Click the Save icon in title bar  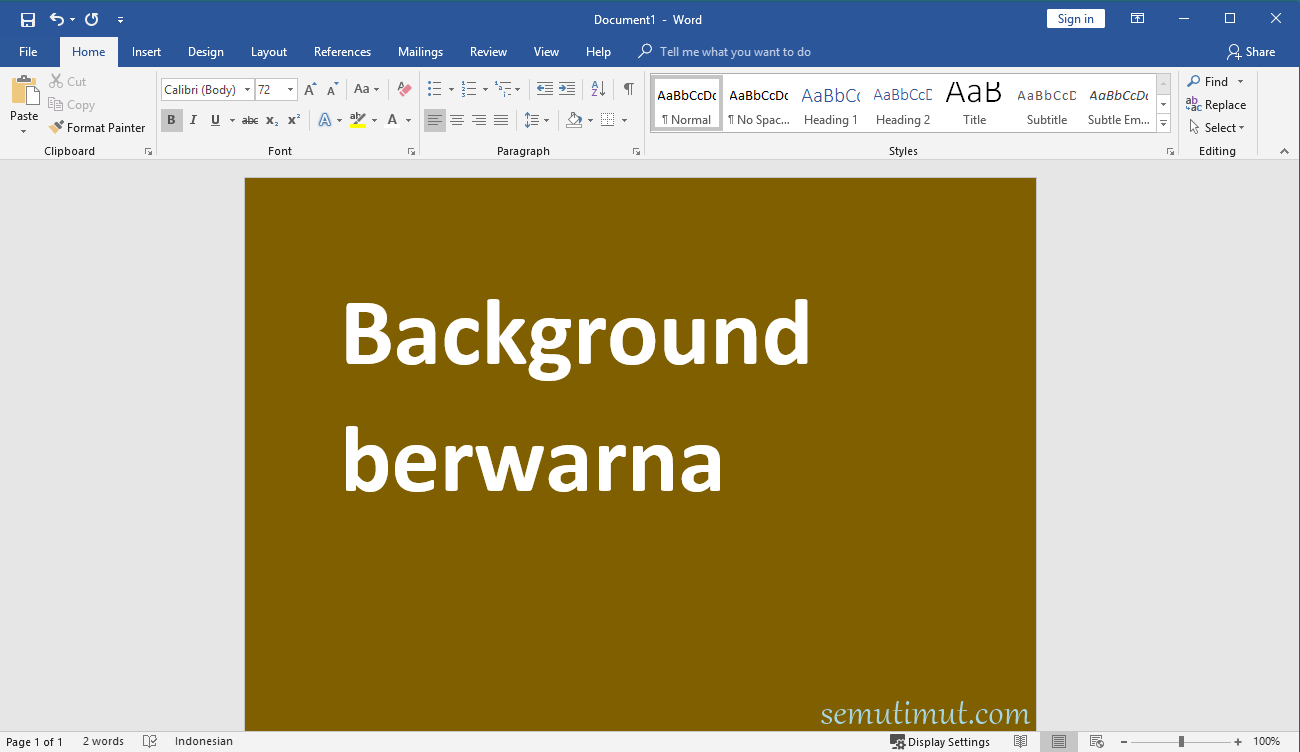click(x=28, y=19)
